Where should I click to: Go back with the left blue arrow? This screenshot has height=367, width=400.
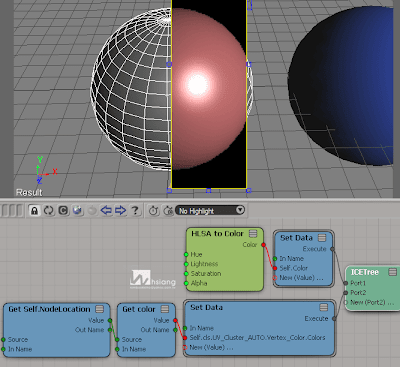[x=106, y=210]
